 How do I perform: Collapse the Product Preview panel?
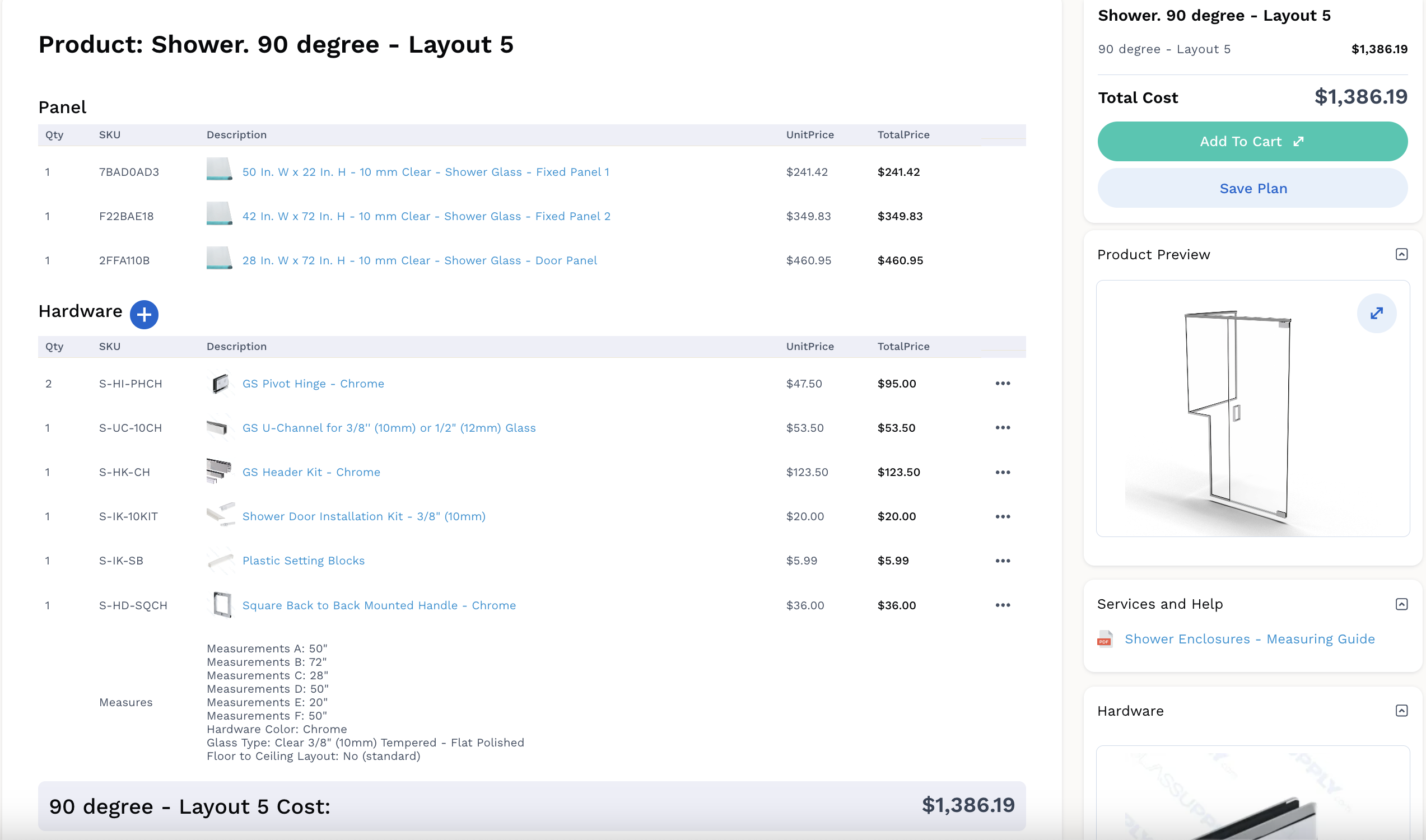tap(1401, 254)
